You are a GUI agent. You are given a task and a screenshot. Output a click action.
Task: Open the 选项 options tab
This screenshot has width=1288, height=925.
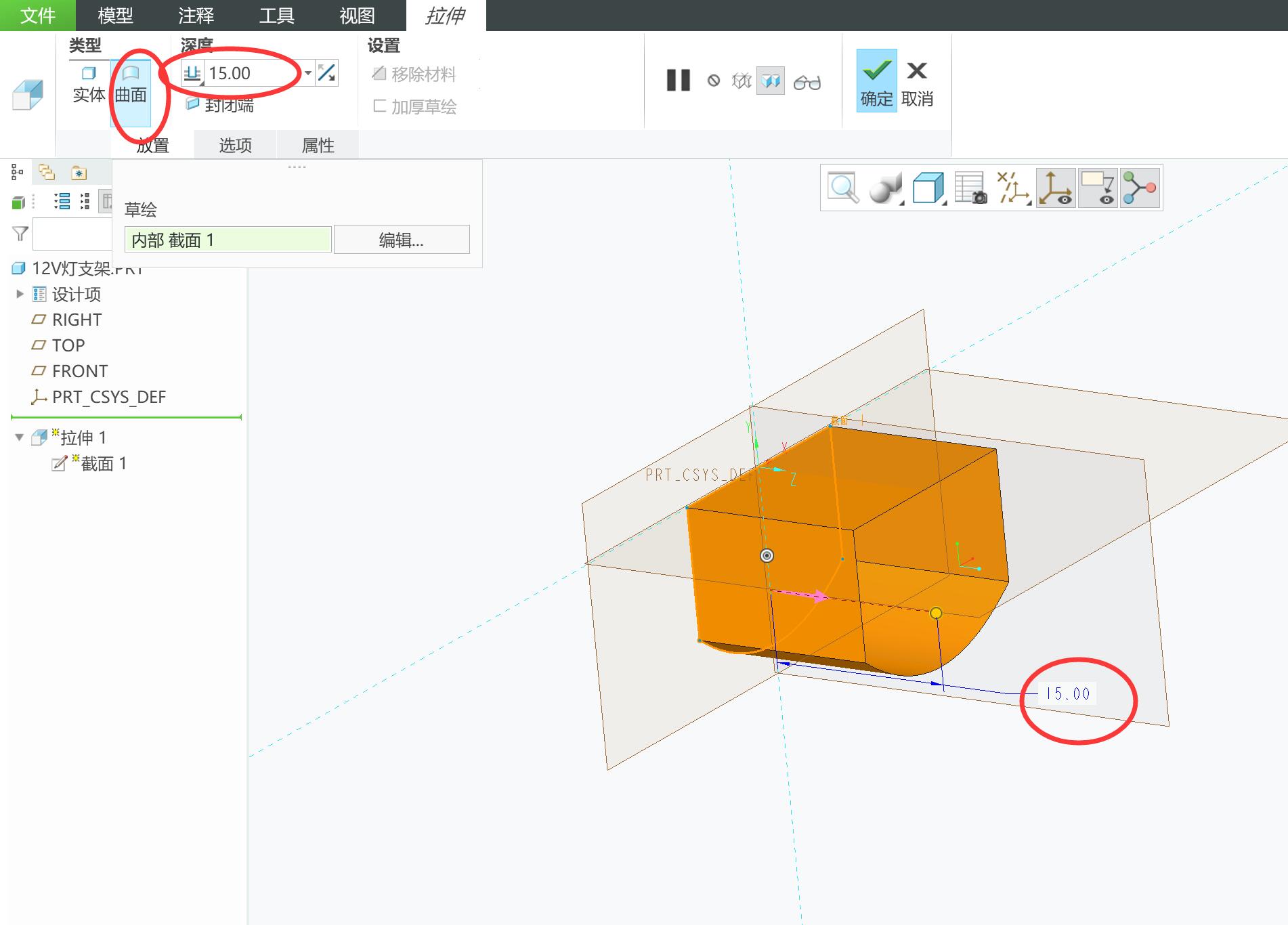click(x=235, y=145)
